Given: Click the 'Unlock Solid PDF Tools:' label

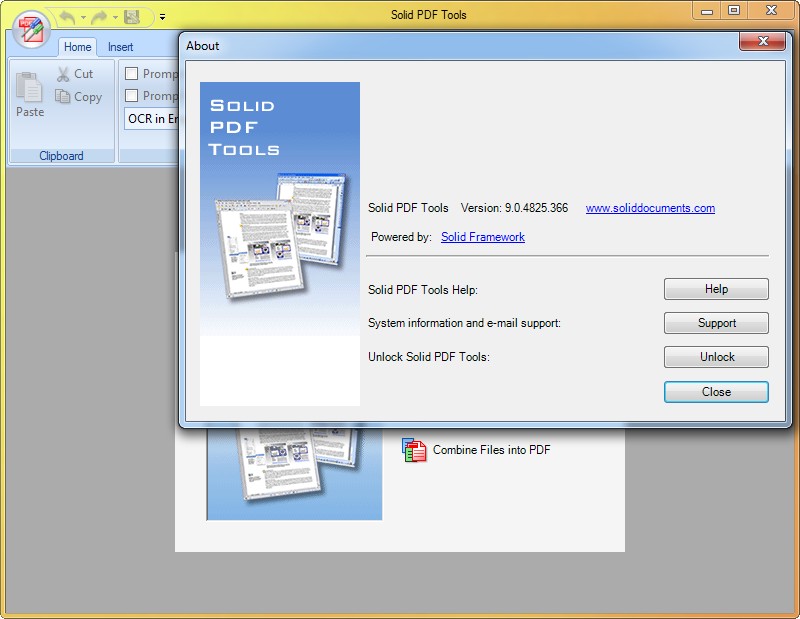Looking at the screenshot, I should tap(429, 357).
